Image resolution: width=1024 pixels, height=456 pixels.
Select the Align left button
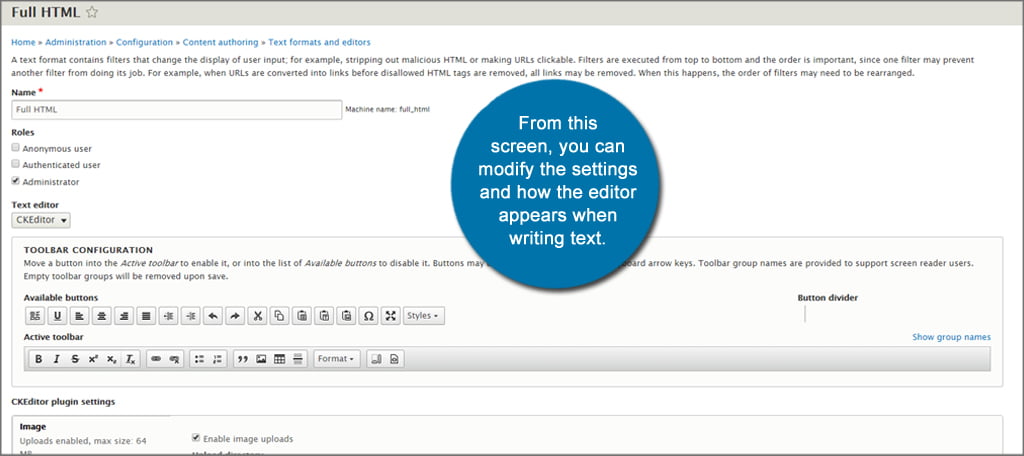79,316
